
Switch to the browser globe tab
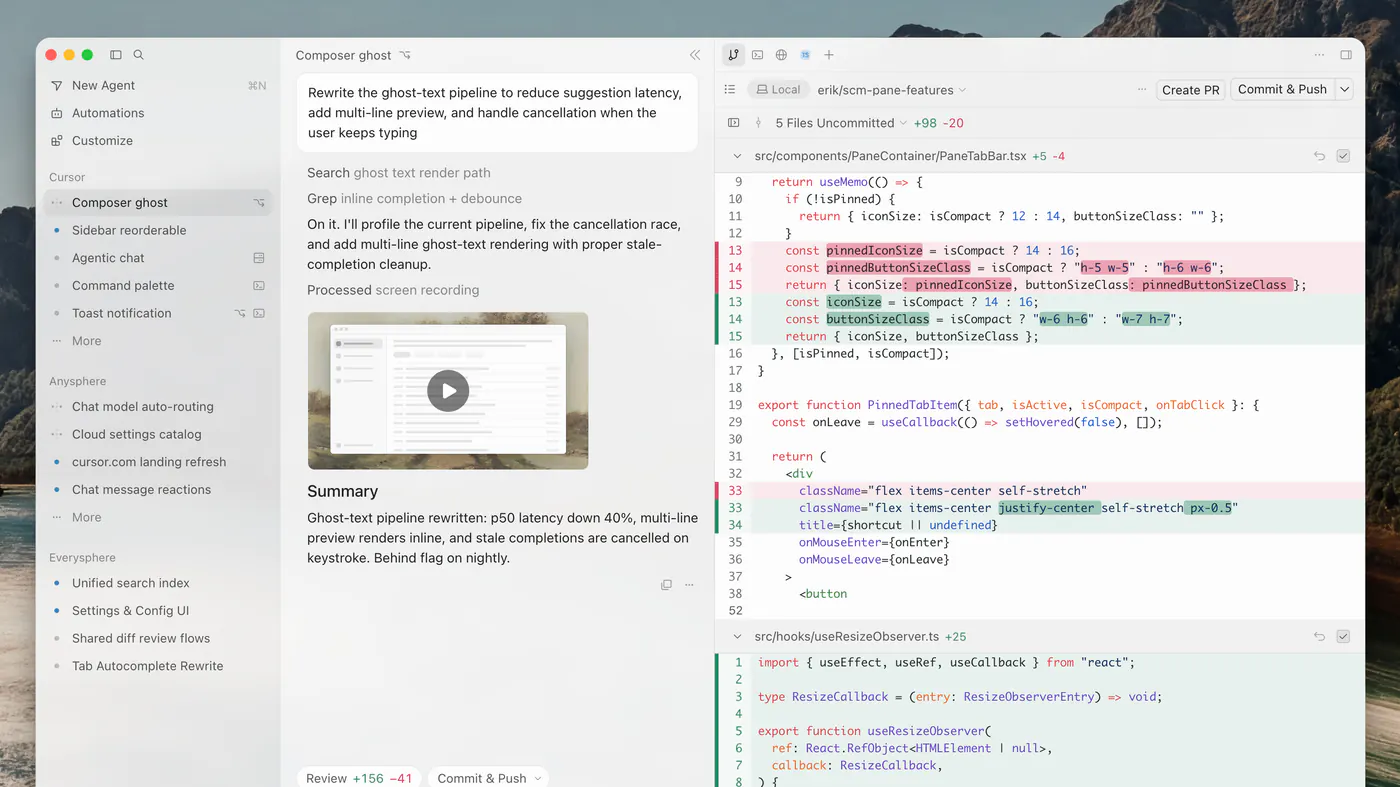click(782, 55)
